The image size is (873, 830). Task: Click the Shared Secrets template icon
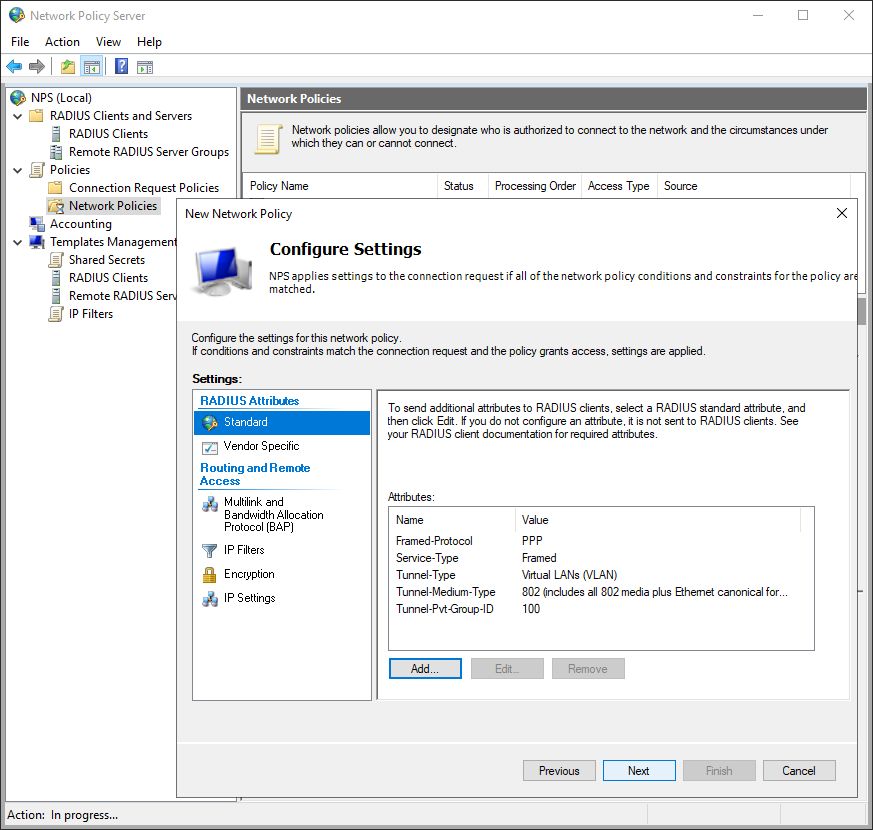click(56, 260)
